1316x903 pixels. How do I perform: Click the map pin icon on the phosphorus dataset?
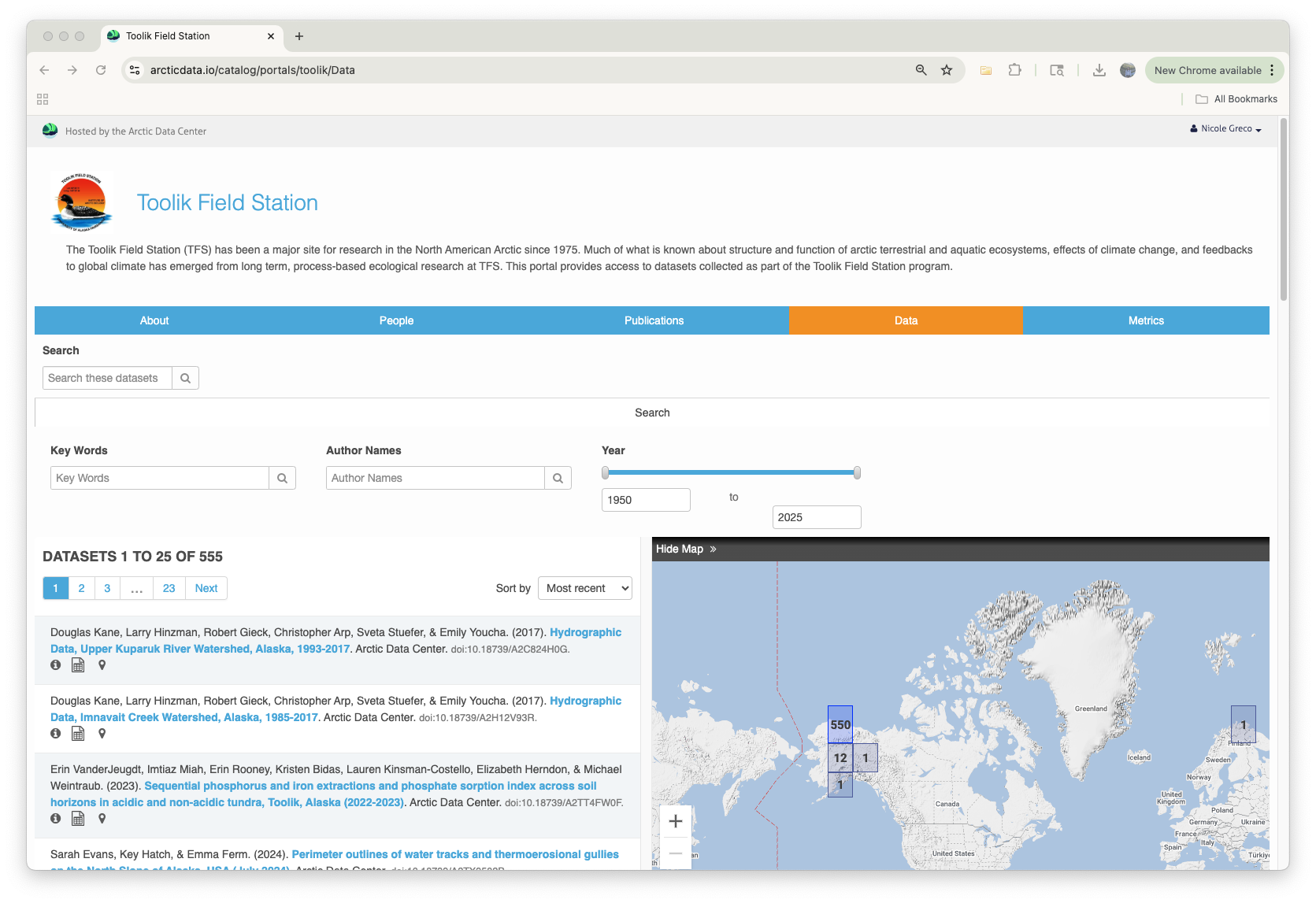[x=102, y=819]
